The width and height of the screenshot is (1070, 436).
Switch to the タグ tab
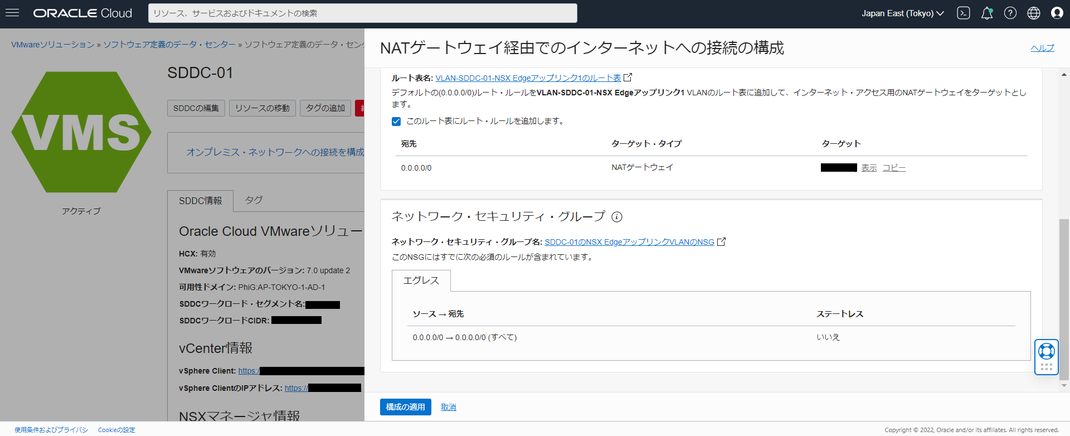(253, 201)
